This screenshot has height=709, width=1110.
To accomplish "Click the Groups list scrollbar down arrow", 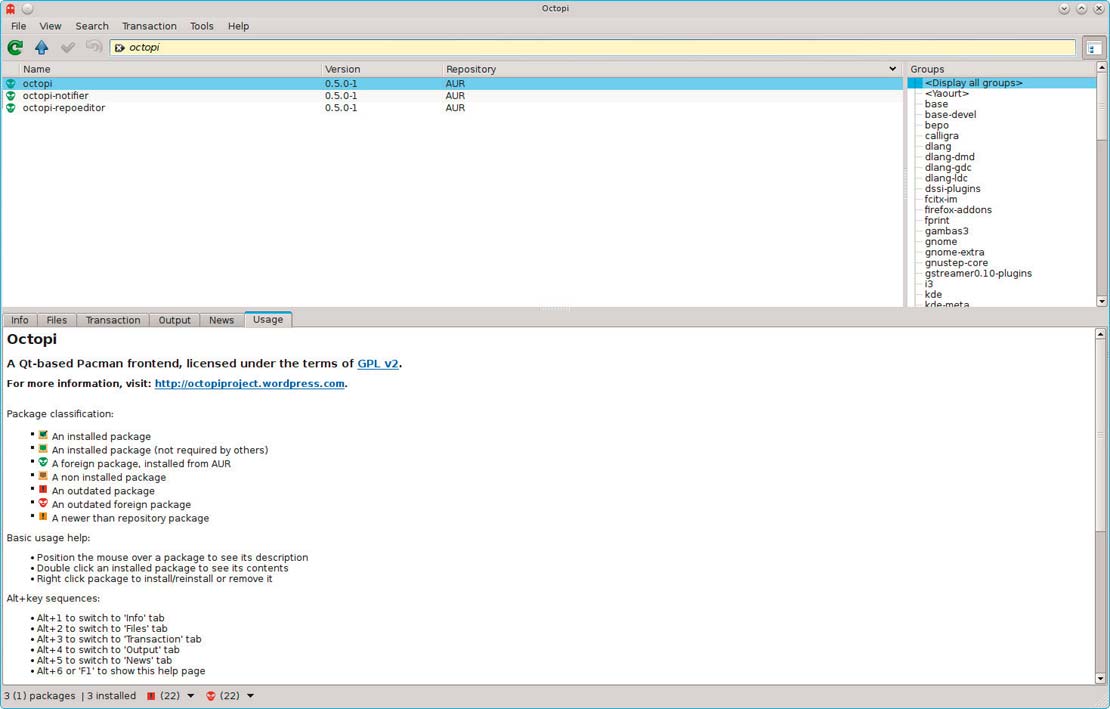I will [x=1102, y=301].
